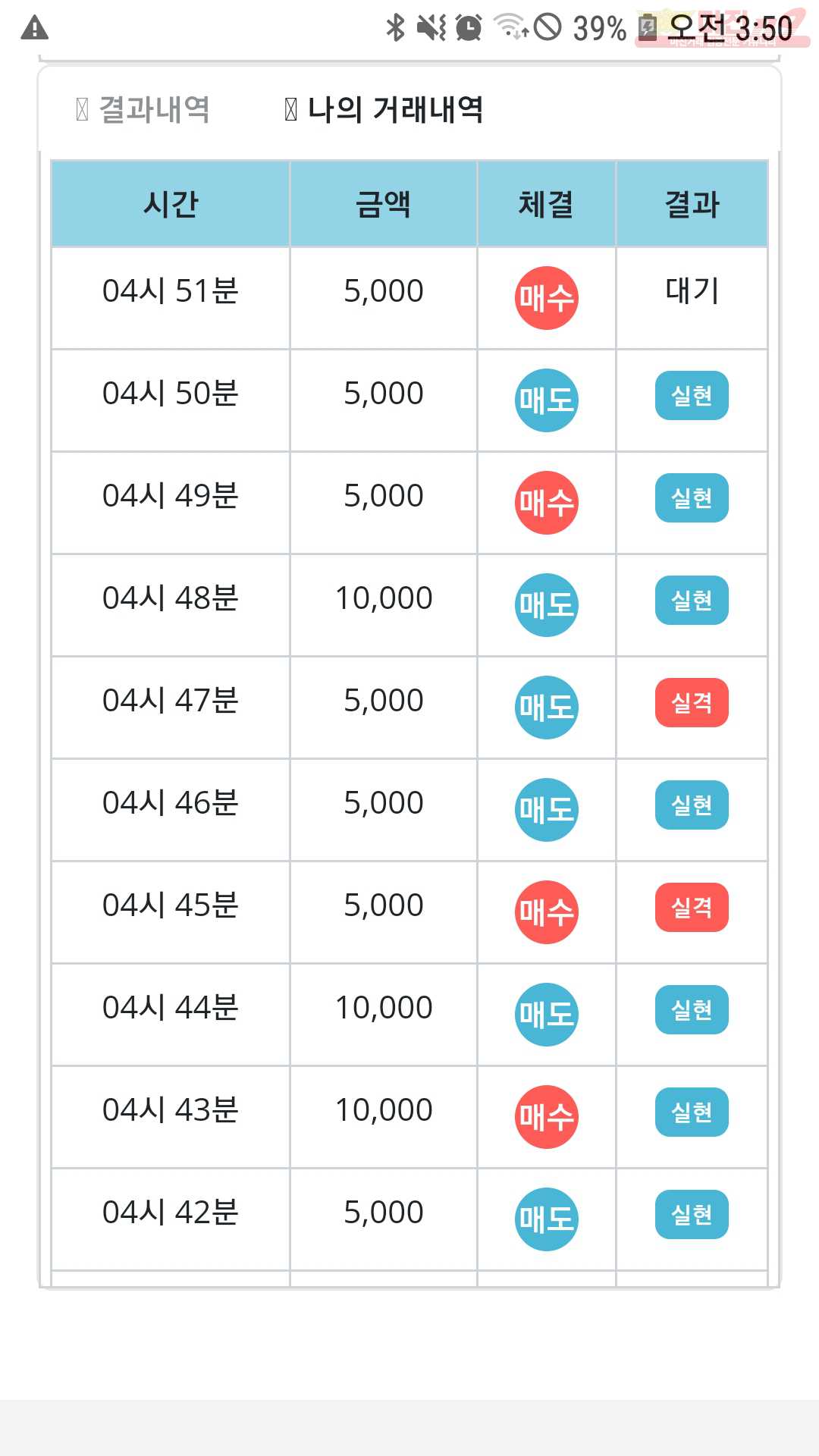Tap the 매수 badge in the 04시 43분 row
This screenshot has height=1456, width=819.
click(x=546, y=1117)
